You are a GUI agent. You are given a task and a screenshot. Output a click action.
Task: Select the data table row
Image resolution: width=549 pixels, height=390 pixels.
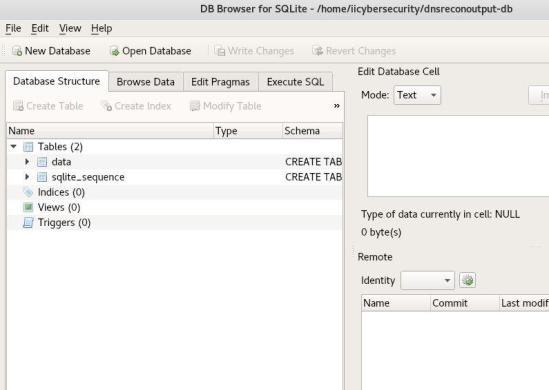(175, 162)
